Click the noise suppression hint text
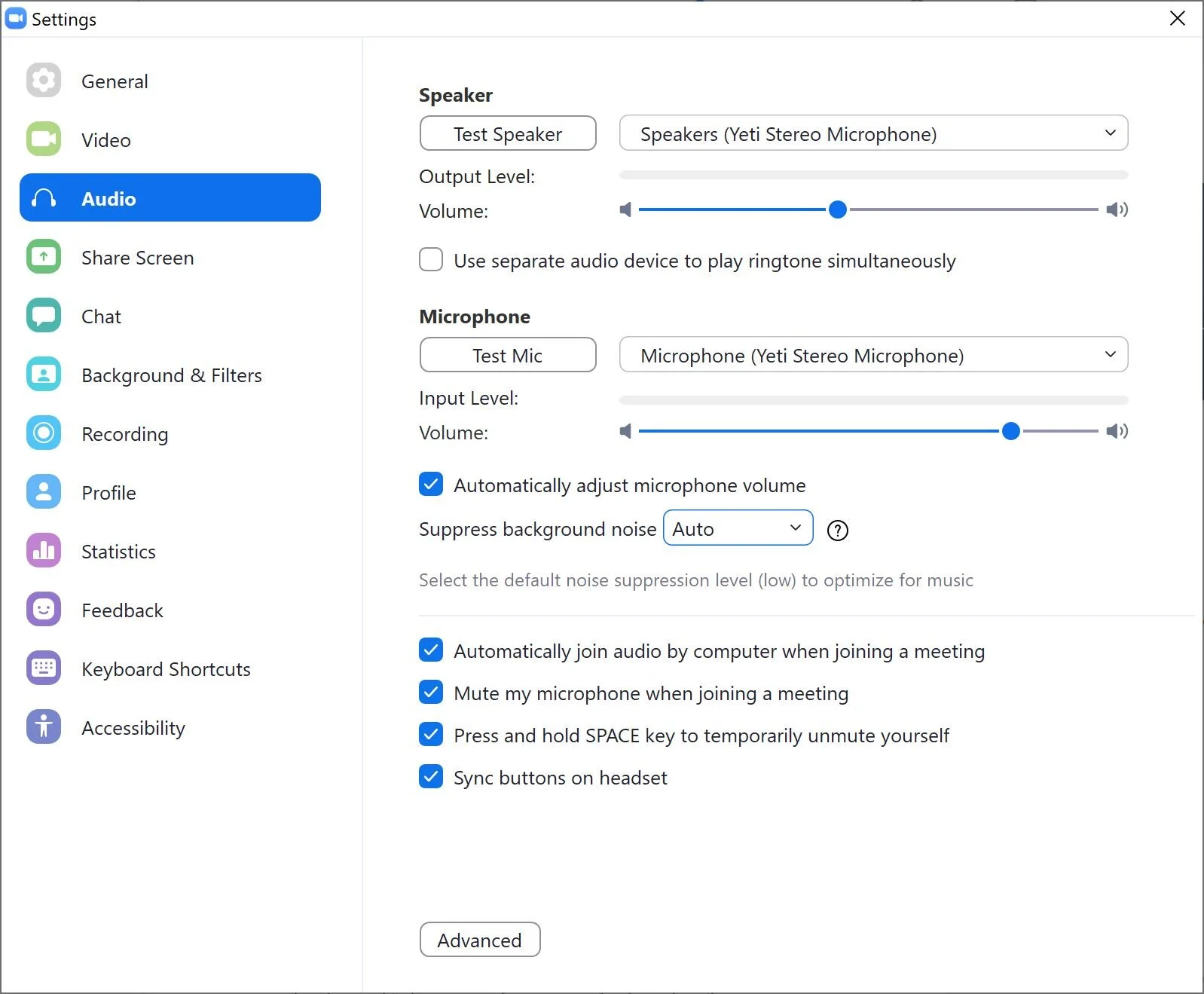Viewport: 1204px width, 994px height. [696, 580]
